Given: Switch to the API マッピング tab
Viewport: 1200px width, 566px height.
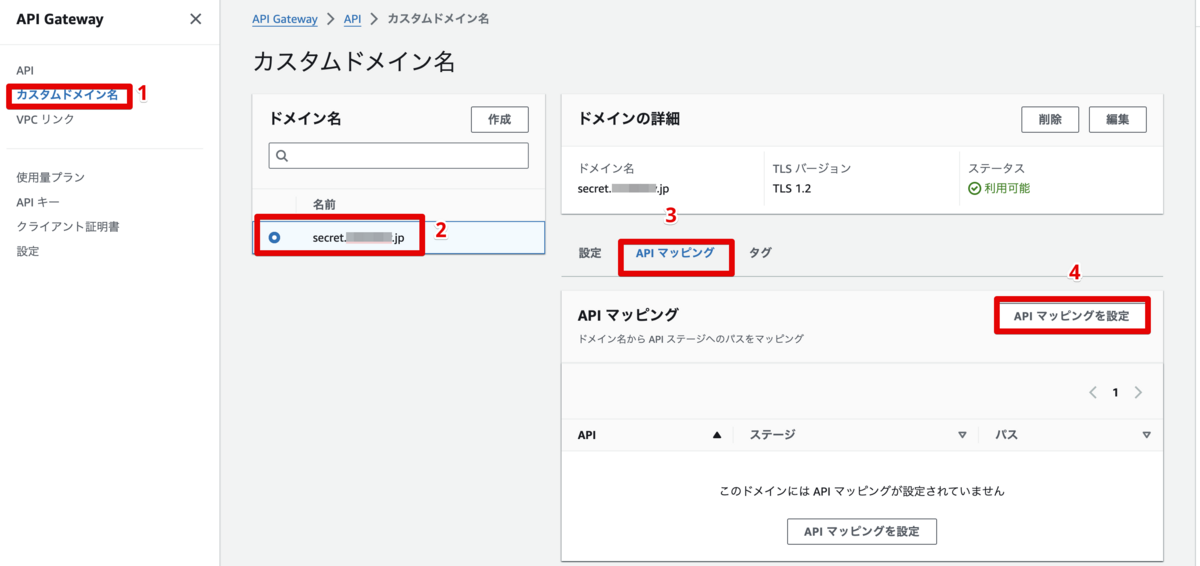Looking at the screenshot, I should click(x=675, y=253).
